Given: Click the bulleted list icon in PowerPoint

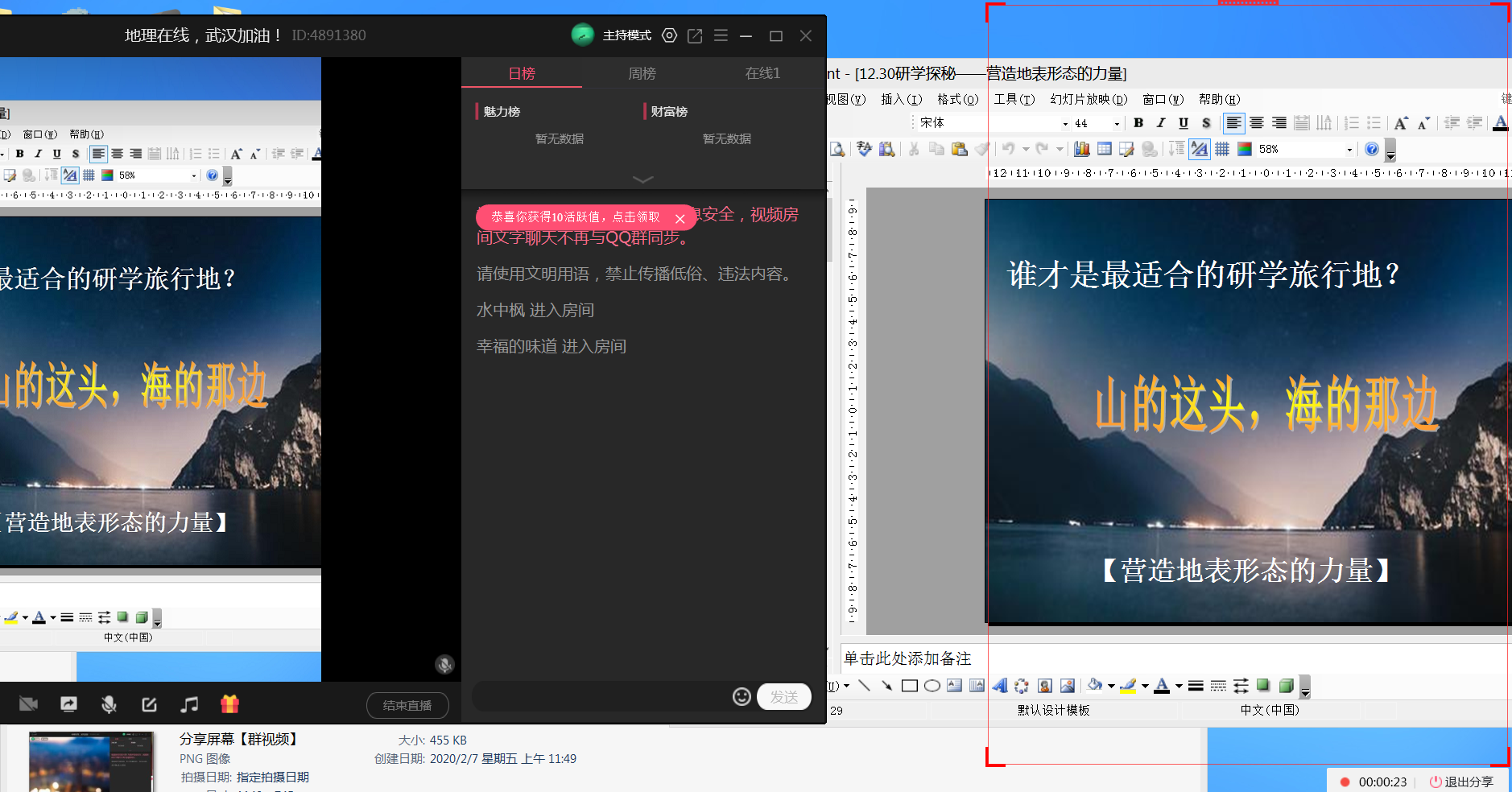Looking at the screenshot, I should coord(1374,123).
